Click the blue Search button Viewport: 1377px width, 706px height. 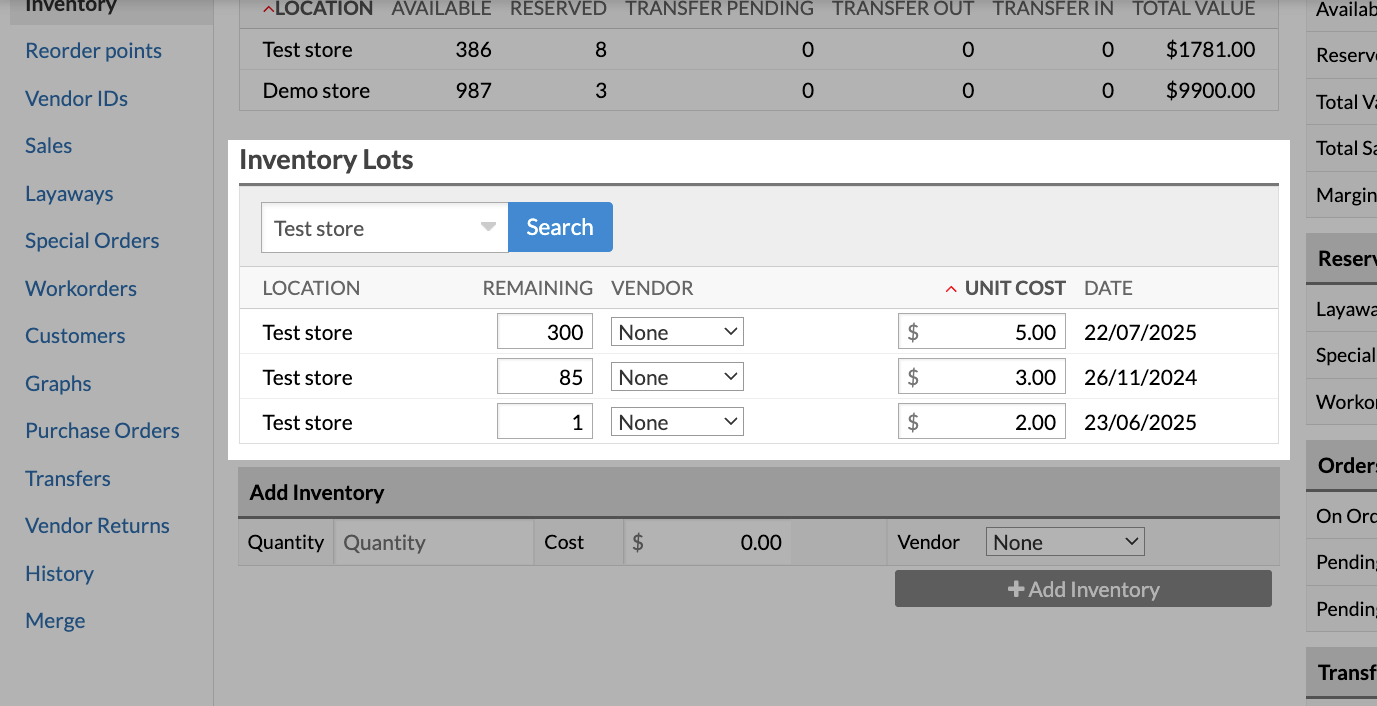(x=559, y=227)
